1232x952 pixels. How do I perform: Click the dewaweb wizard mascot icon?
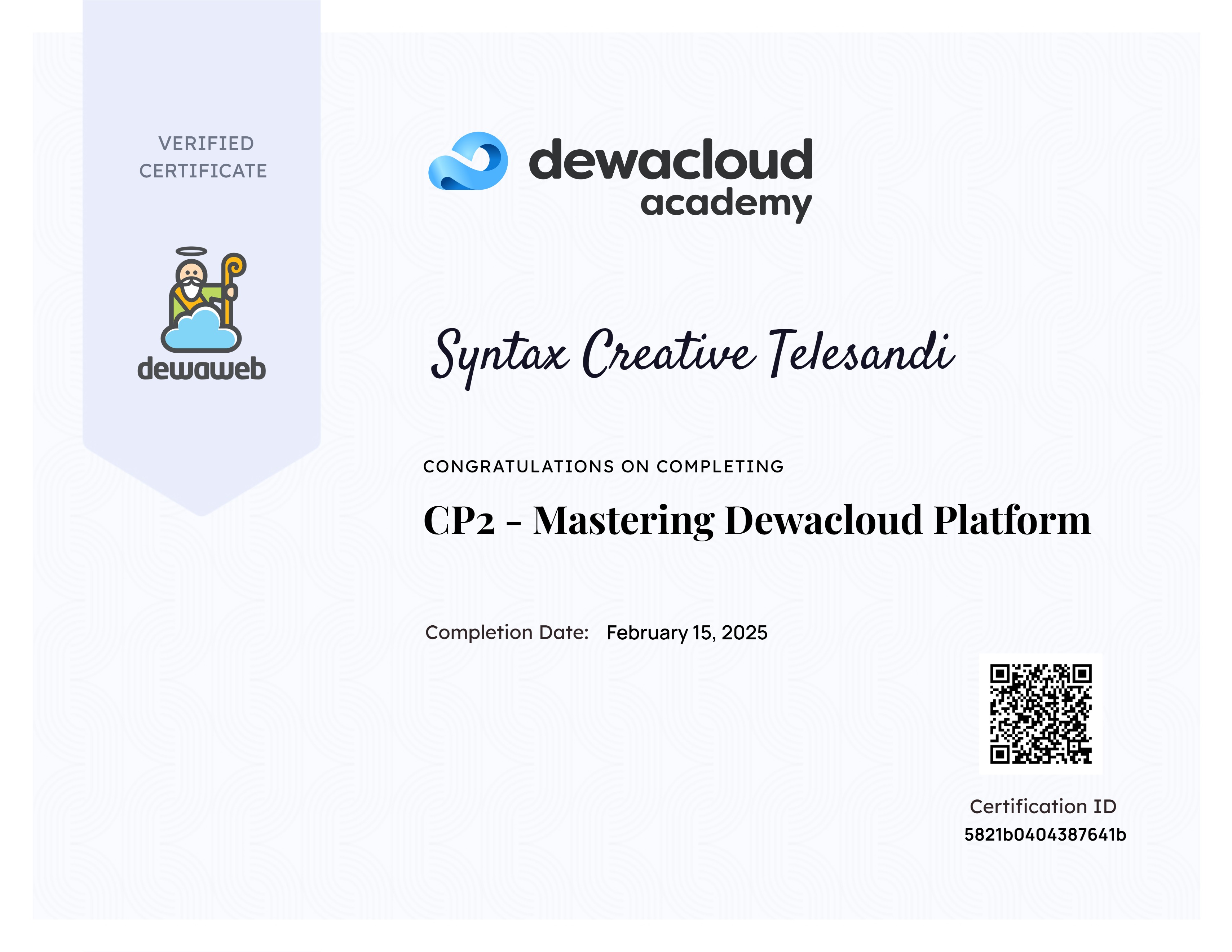click(204, 299)
